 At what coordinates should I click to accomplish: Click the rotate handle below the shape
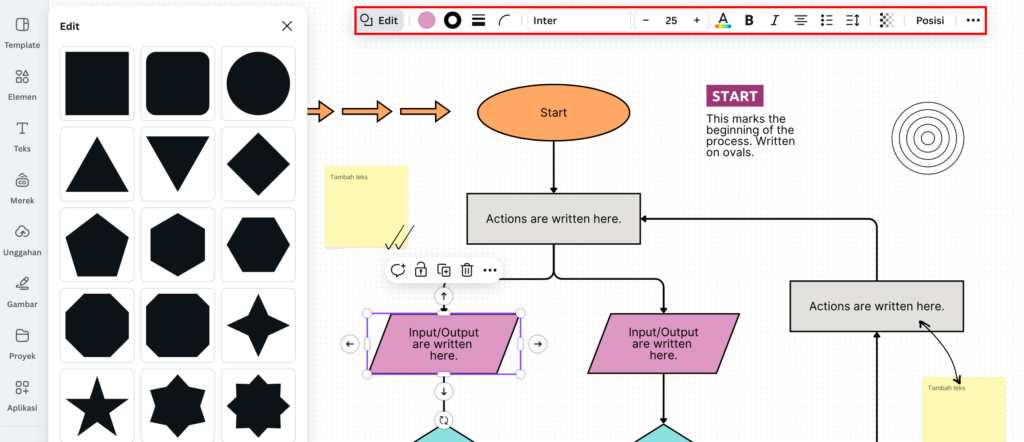pos(444,420)
